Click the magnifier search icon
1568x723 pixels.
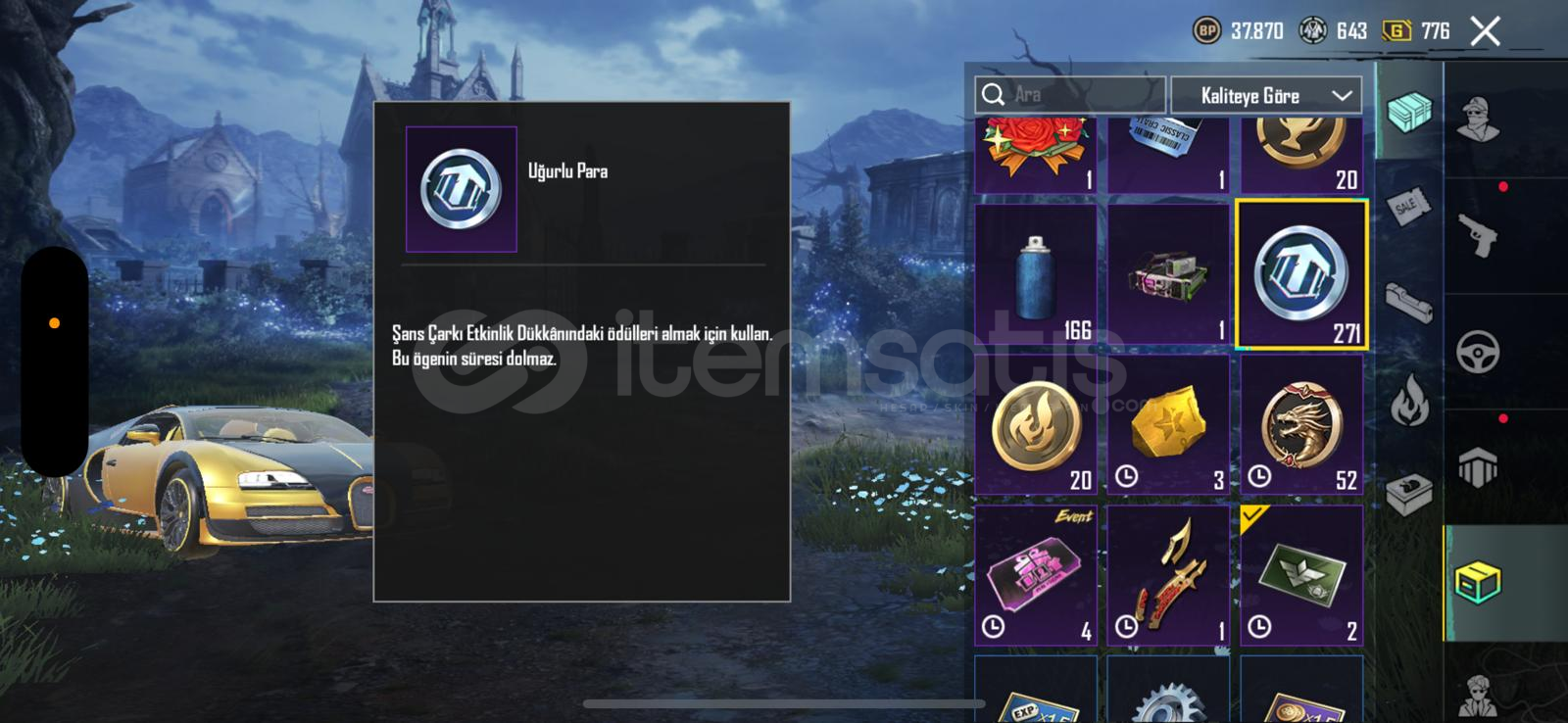click(x=993, y=95)
